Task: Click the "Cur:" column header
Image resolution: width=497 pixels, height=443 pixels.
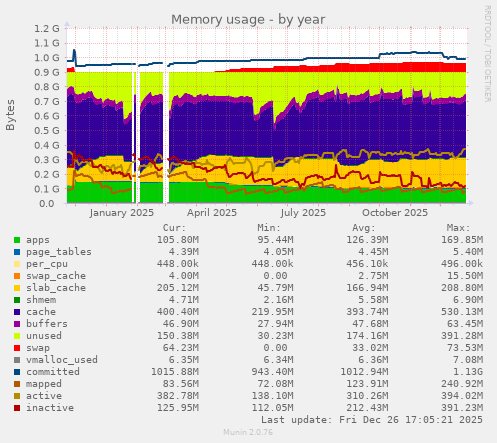Action: pos(174,228)
